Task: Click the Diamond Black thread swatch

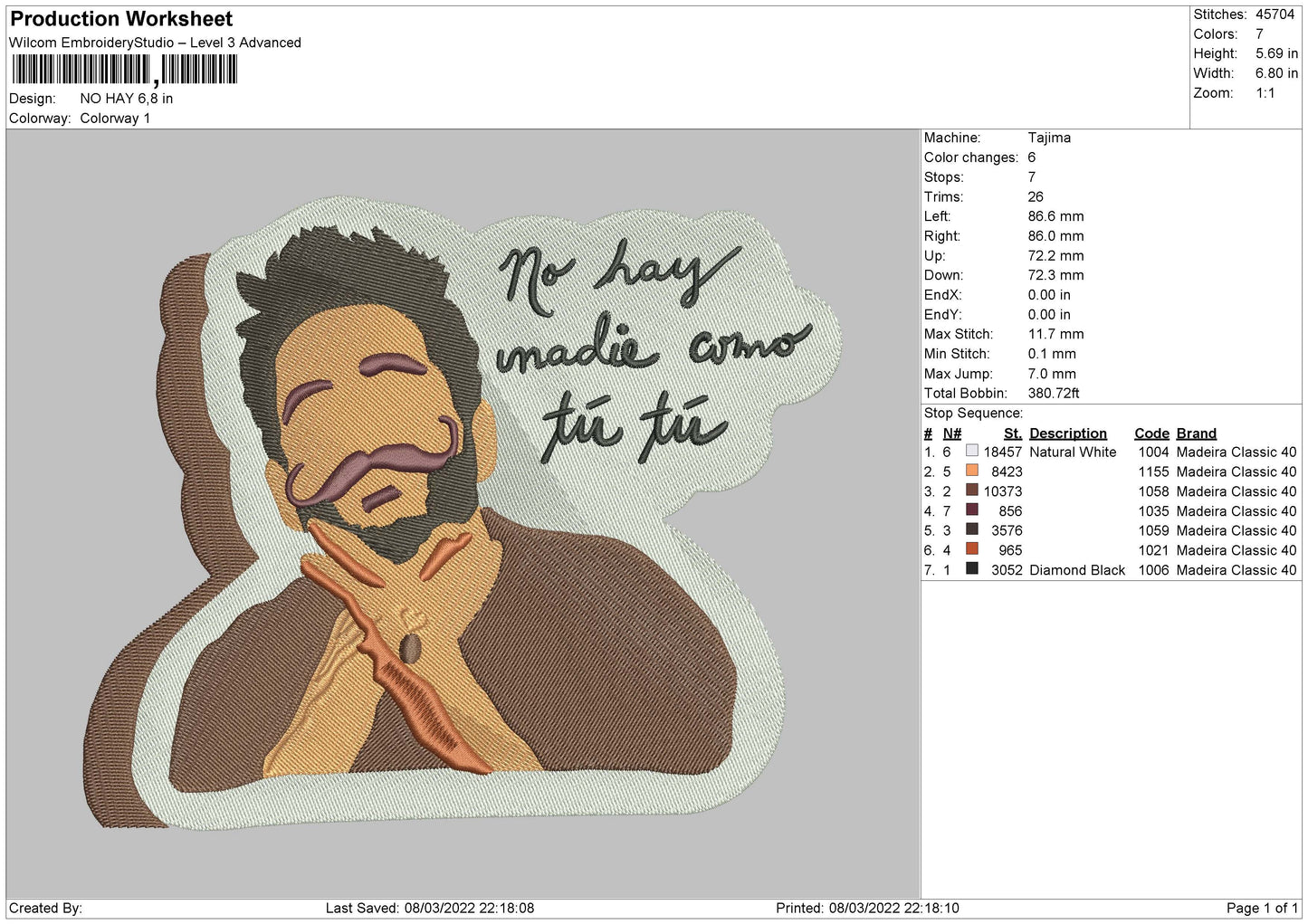Action: (x=971, y=569)
